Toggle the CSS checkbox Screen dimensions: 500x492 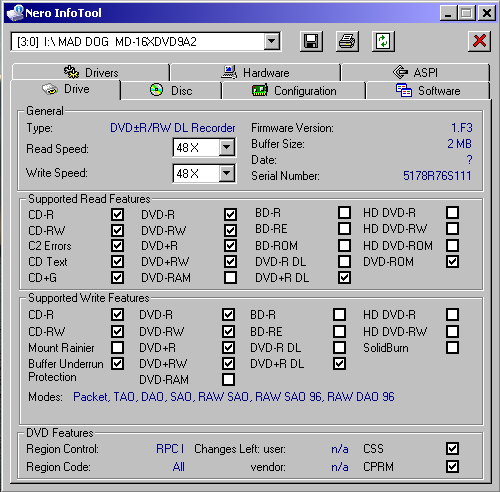(x=452, y=449)
